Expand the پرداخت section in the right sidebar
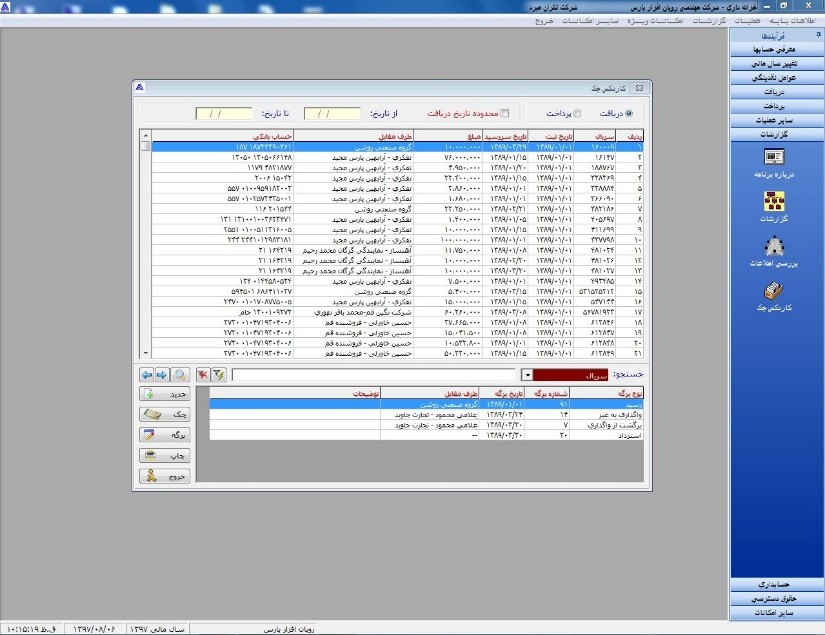Viewport: 825px width, 635px height. click(x=777, y=106)
